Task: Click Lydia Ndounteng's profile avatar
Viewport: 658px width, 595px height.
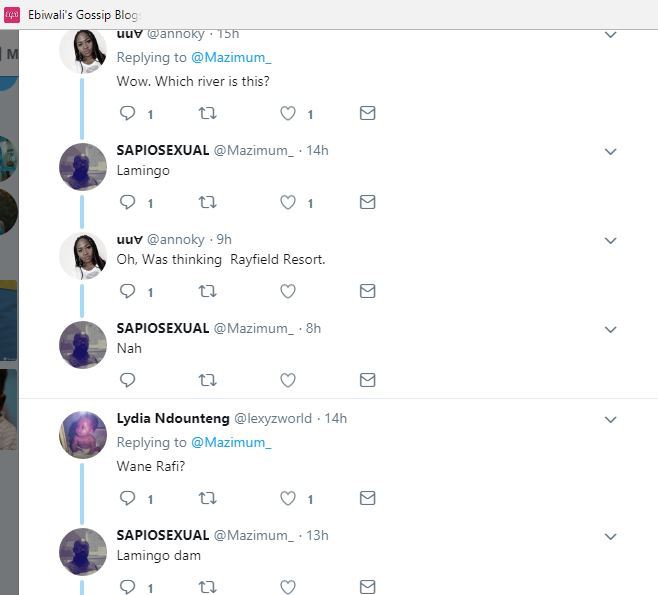Action: [x=83, y=435]
